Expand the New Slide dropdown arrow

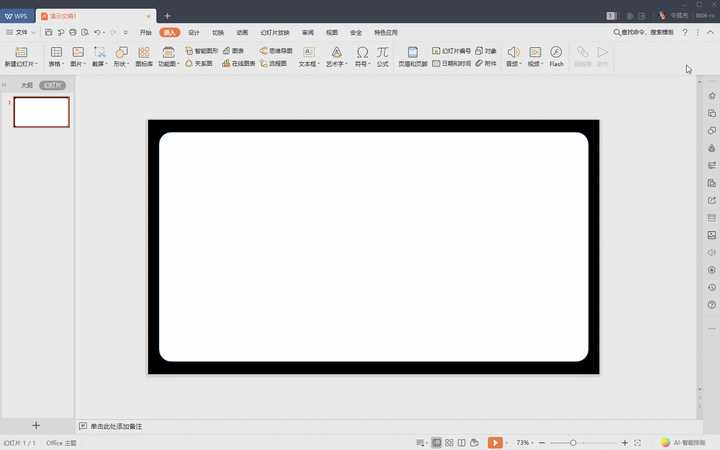tap(36, 64)
